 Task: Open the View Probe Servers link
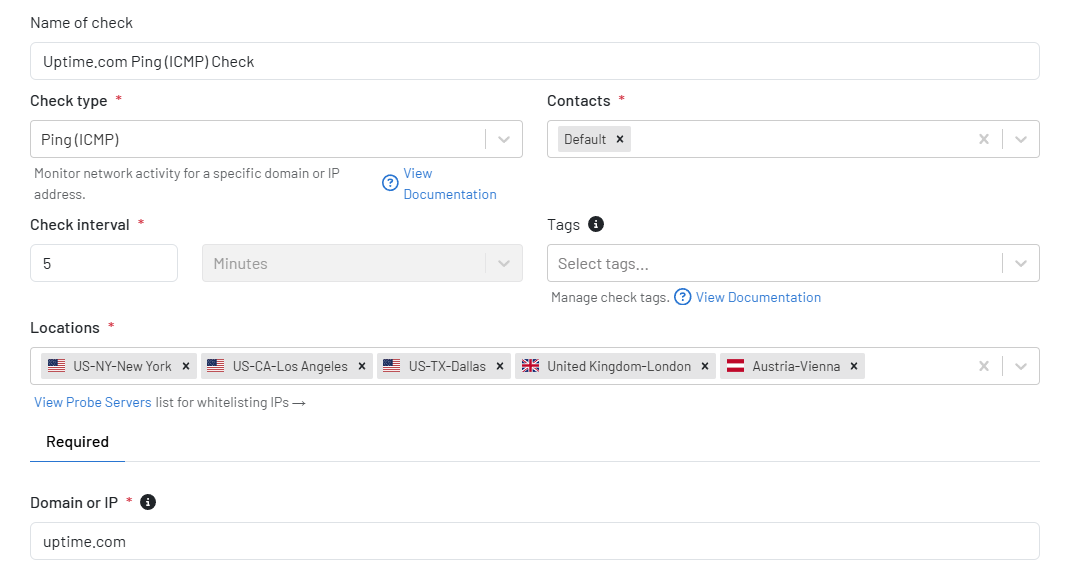(93, 402)
